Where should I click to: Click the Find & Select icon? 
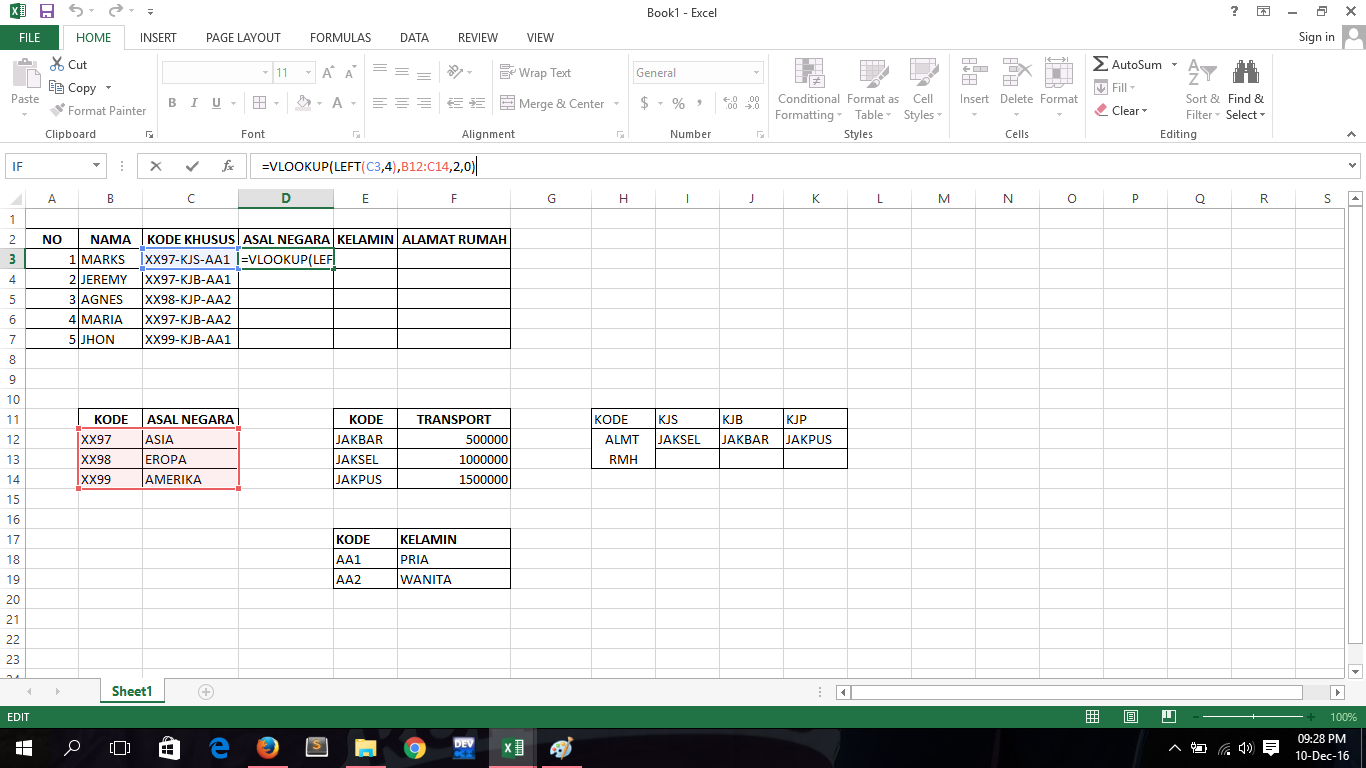click(x=1246, y=90)
